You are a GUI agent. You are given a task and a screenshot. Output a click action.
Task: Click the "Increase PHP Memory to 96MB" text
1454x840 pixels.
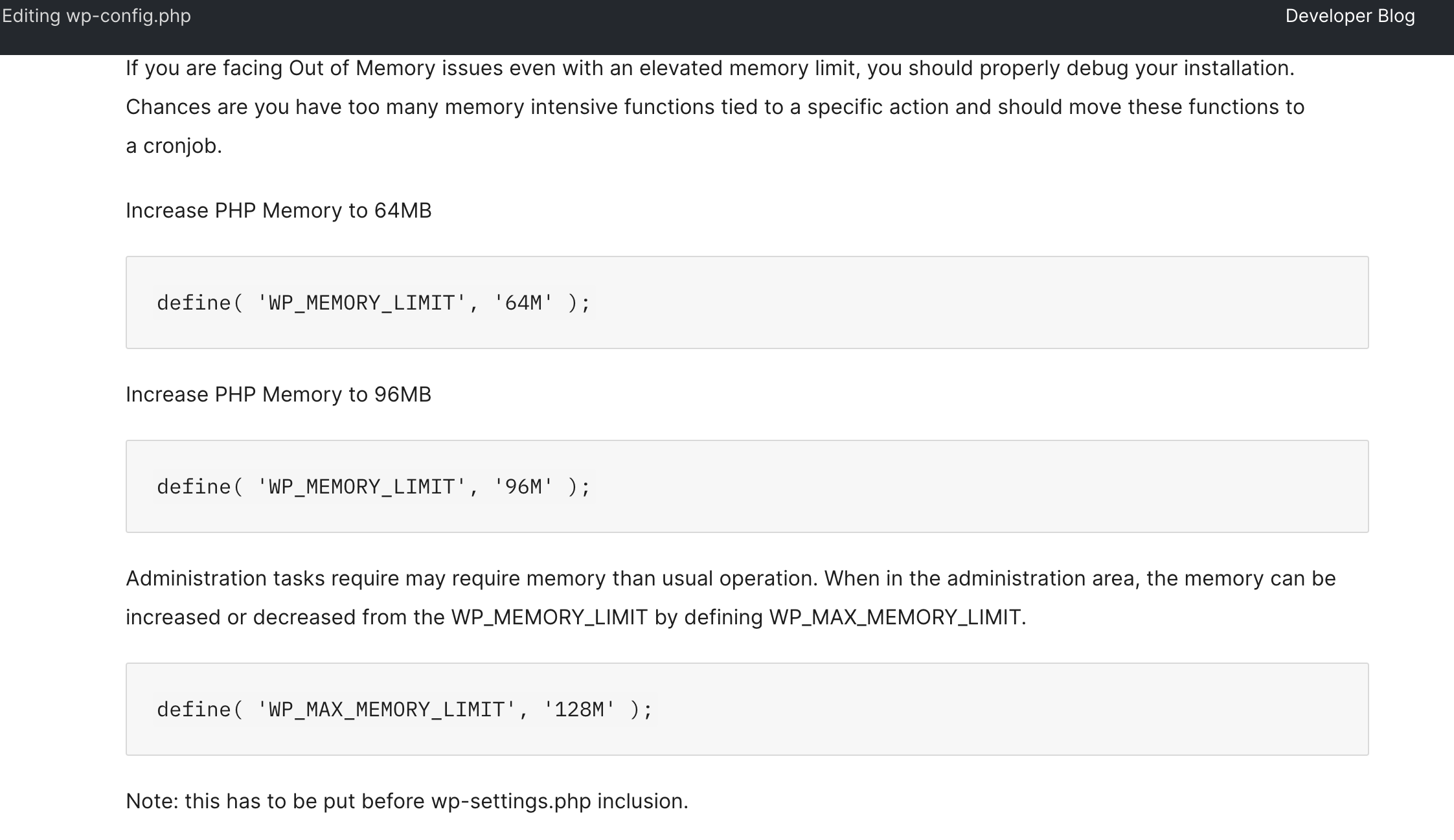pyautogui.click(x=278, y=394)
